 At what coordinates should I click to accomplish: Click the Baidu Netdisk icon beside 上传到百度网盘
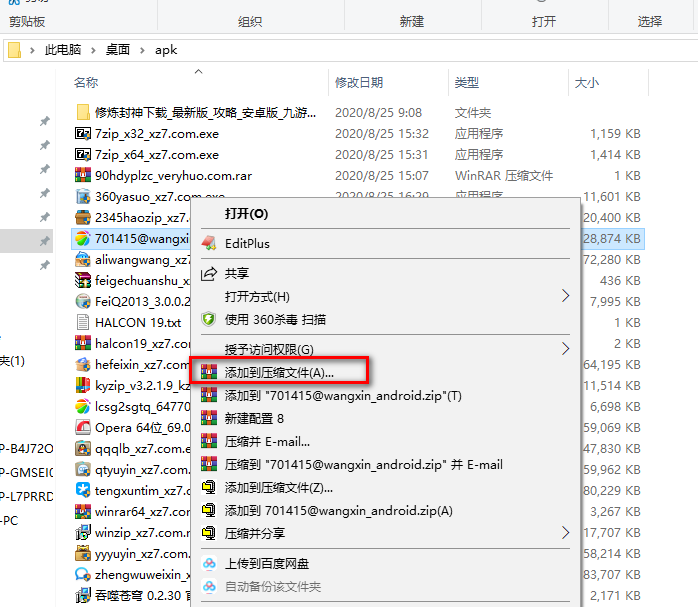[x=209, y=563]
